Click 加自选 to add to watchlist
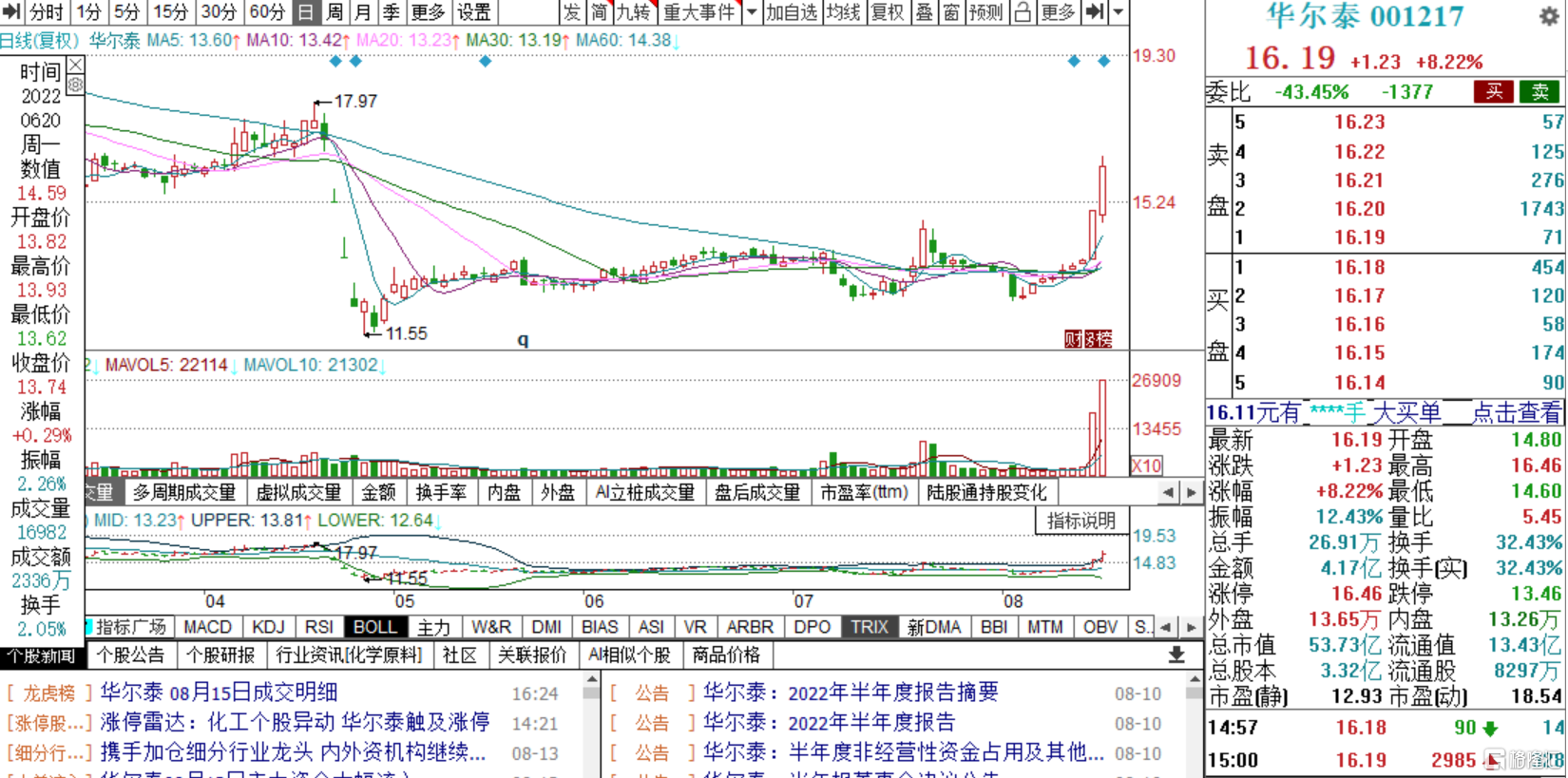Screen dimensions: 1568x778 (792, 12)
